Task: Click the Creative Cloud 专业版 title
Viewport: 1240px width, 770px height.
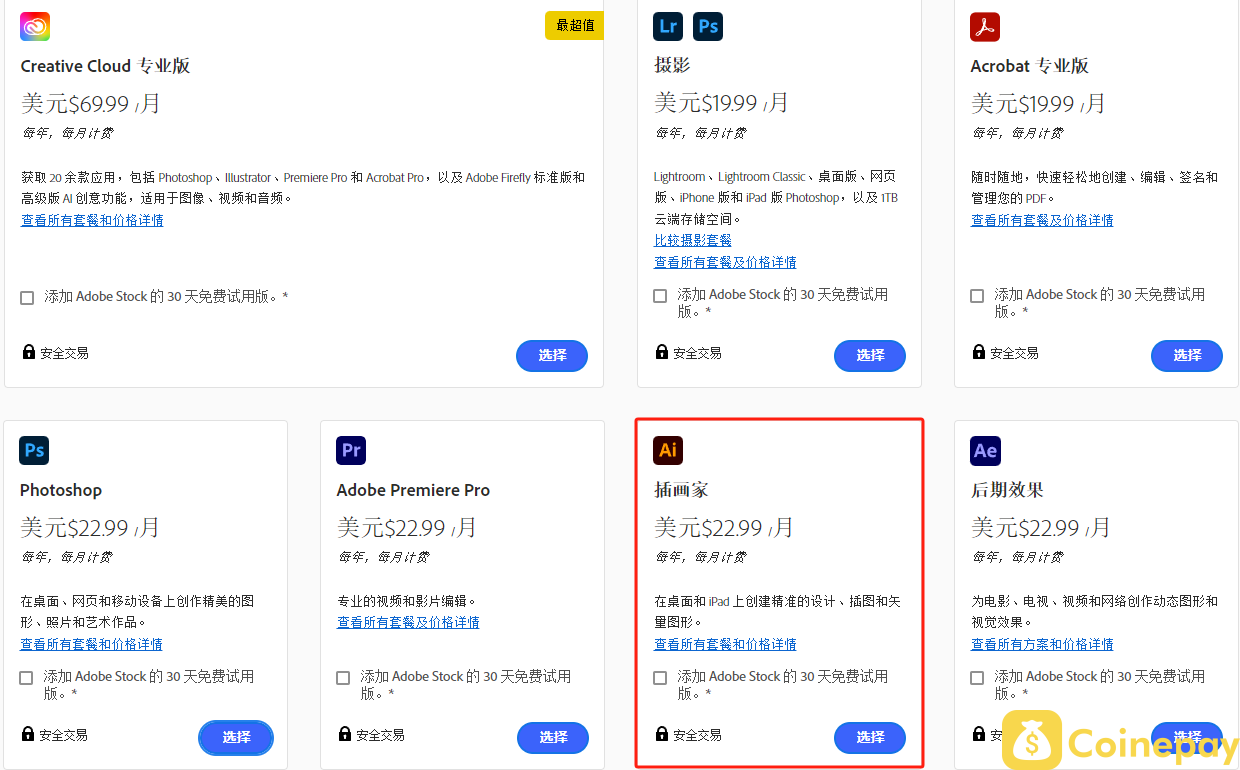Action: click(105, 66)
